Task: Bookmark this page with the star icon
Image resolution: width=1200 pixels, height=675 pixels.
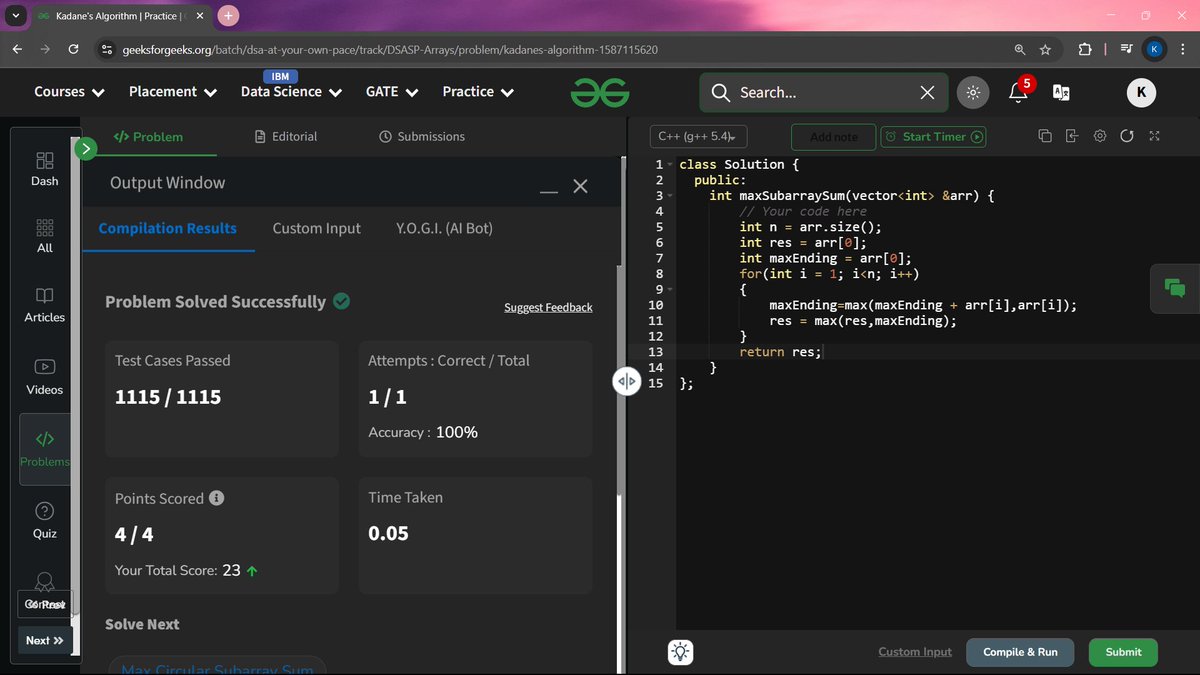Action: coord(1045,49)
